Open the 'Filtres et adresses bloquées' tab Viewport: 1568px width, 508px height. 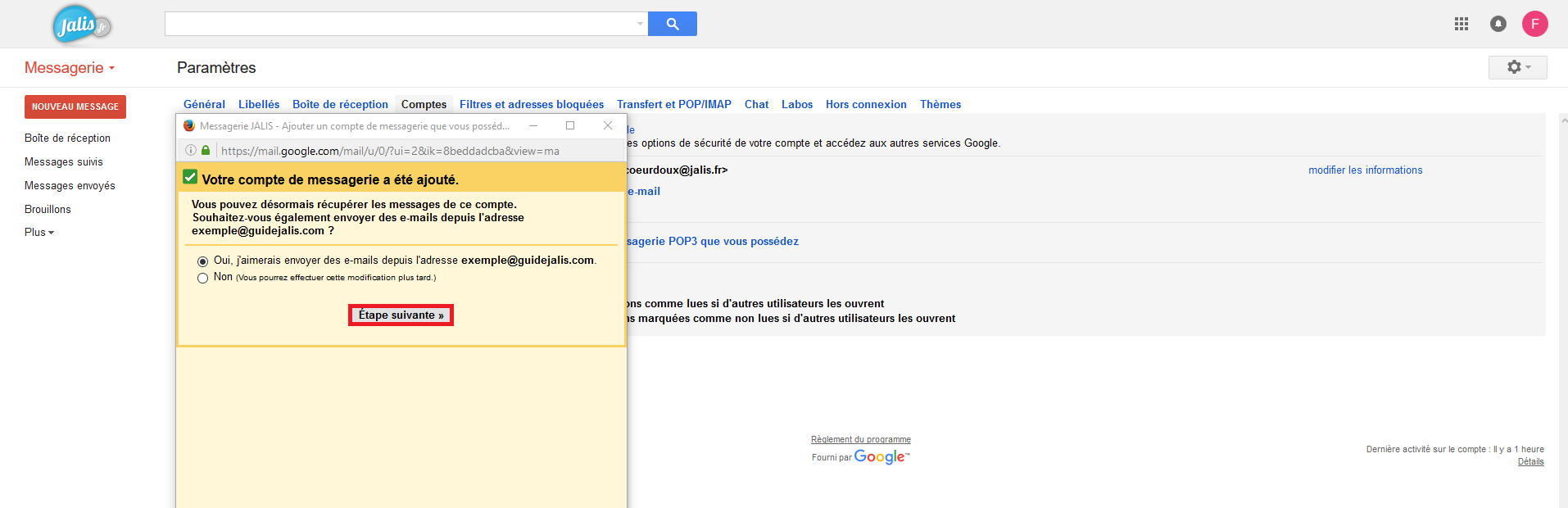tap(531, 104)
